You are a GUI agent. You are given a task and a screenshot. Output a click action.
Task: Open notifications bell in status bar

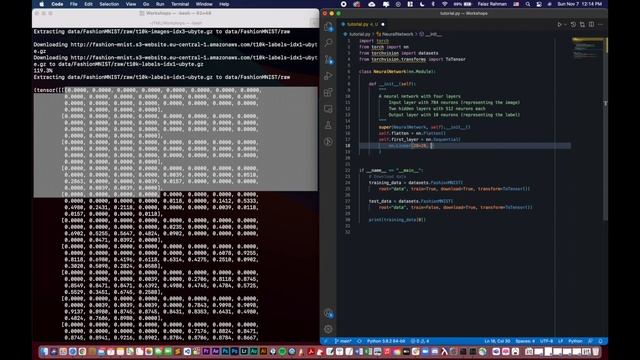600,341
